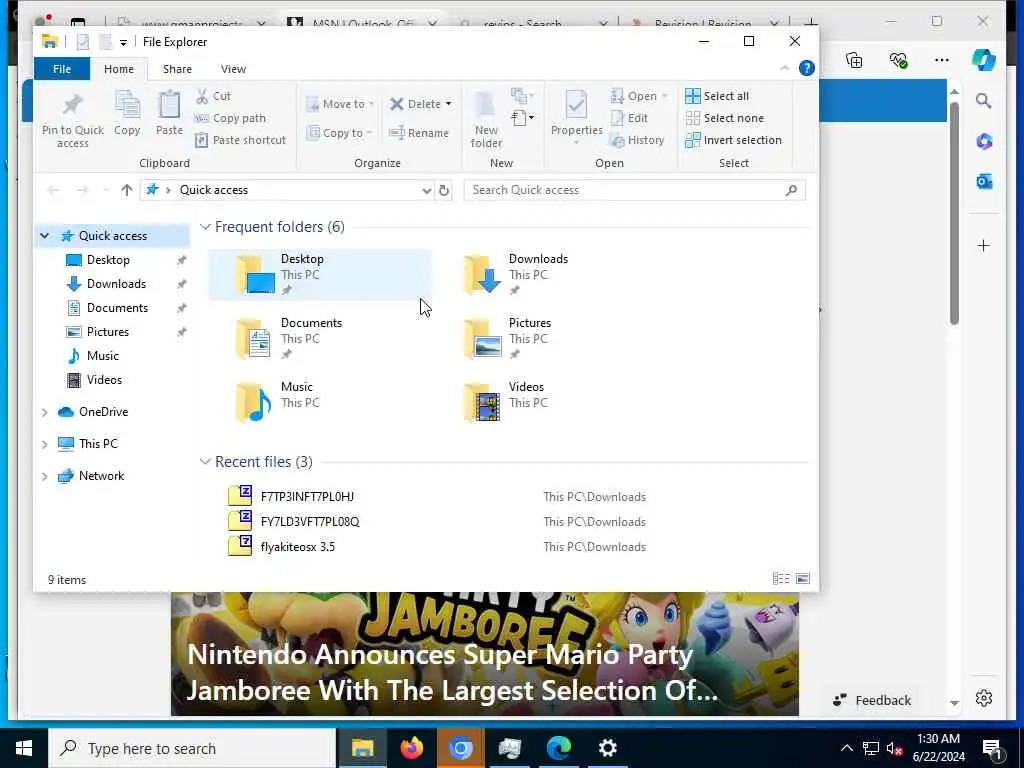Select Music in navigation pane
The width and height of the screenshot is (1024, 768).
pyautogui.click(x=103, y=356)
